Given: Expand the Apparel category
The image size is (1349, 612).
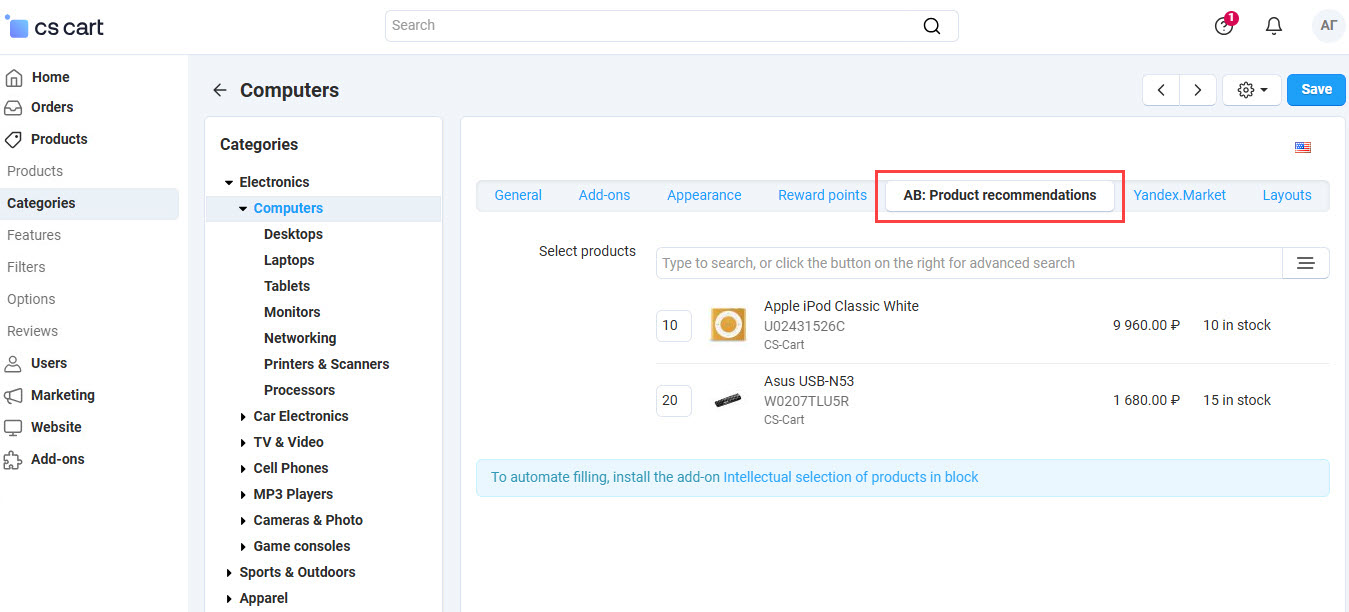Looking at the screenshot, I should click(x=229, y=598).
